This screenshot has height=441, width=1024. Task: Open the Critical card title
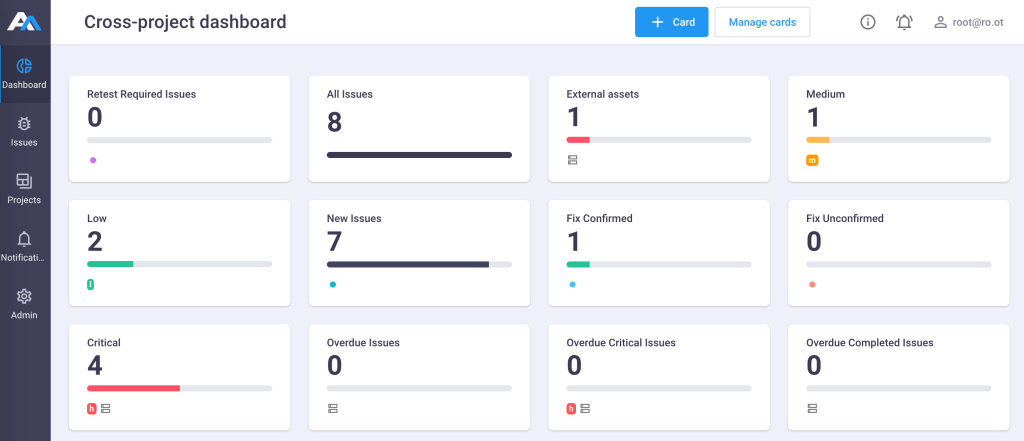tap(104, 342)
